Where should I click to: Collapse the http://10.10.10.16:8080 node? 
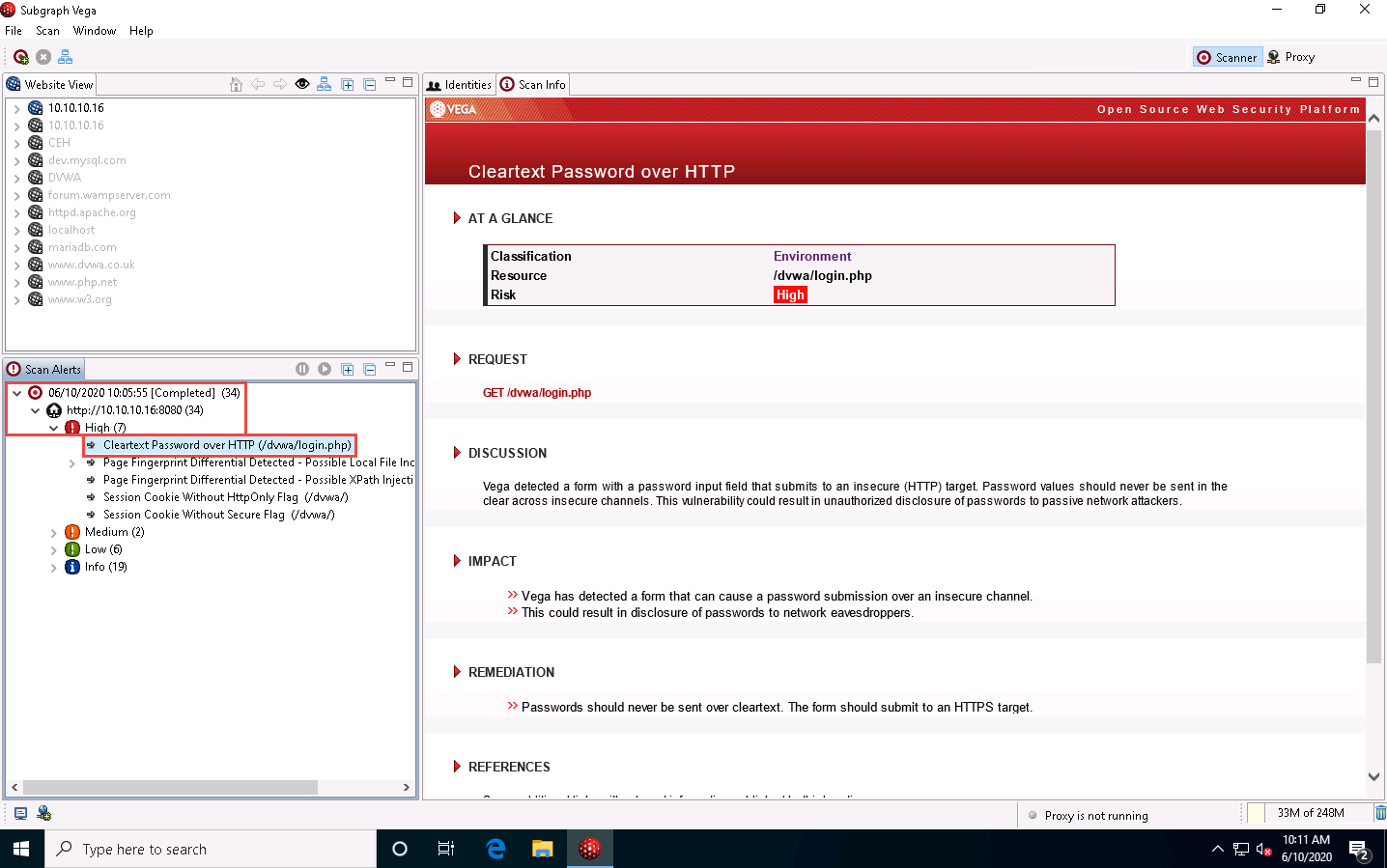tap(35, 410)
